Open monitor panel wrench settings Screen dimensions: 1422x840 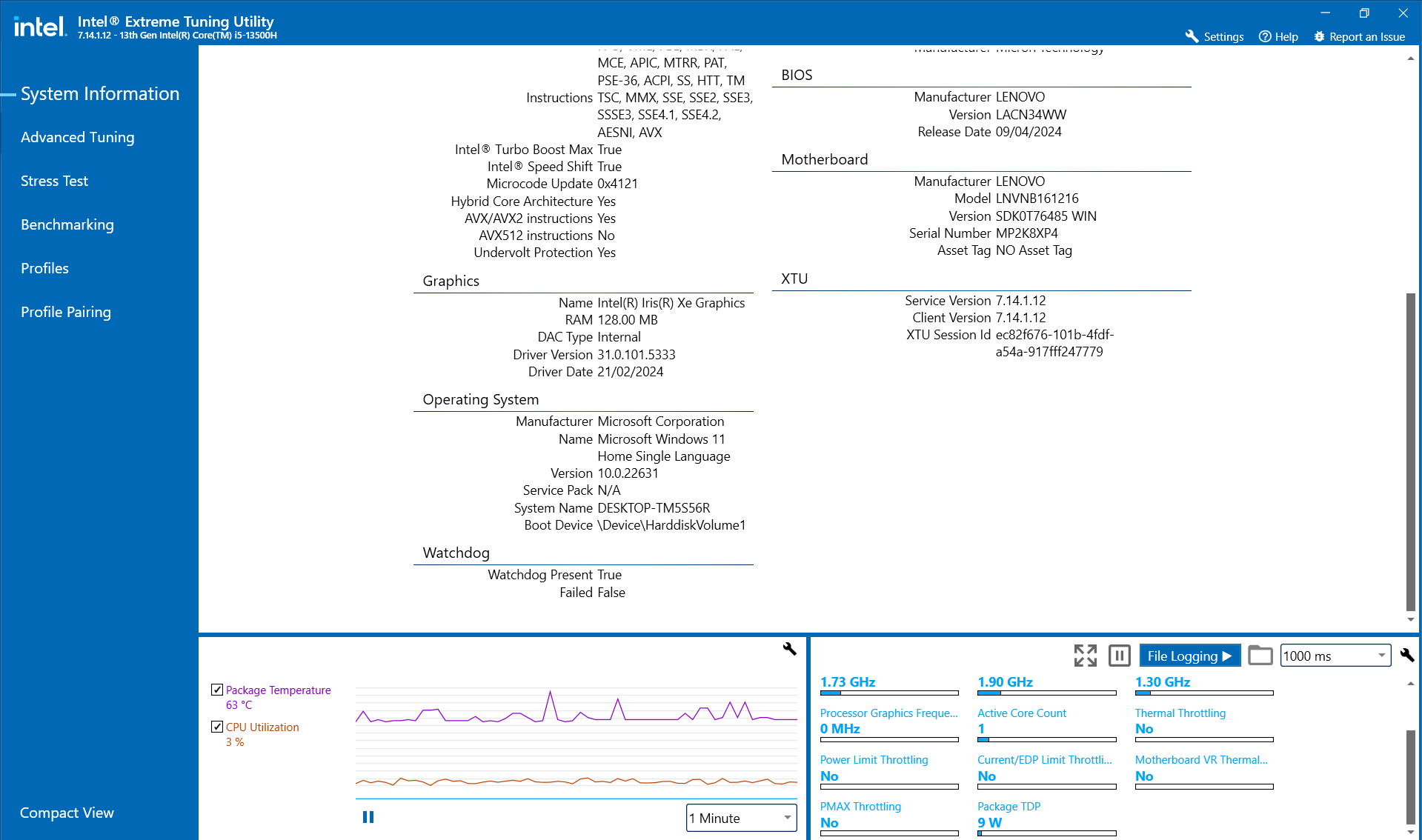click(1406, 655)
